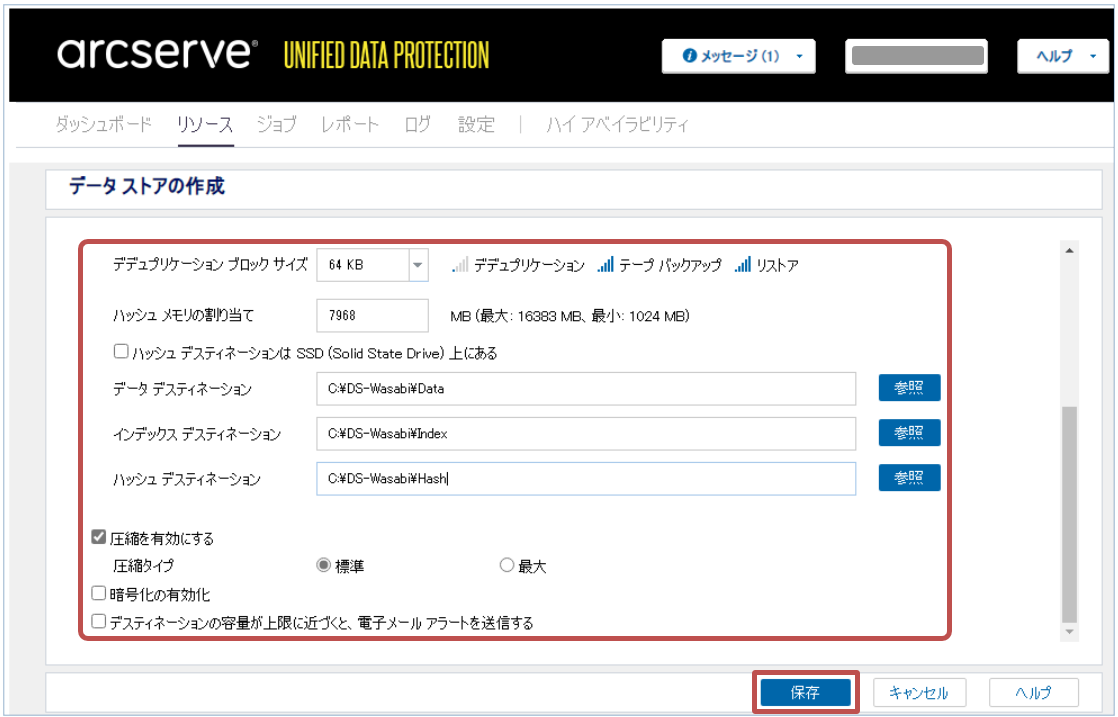This screenshot has width=1118, height=717.
Task: Click the scrollbar down arrow
Action: (x=1069, y=631)
